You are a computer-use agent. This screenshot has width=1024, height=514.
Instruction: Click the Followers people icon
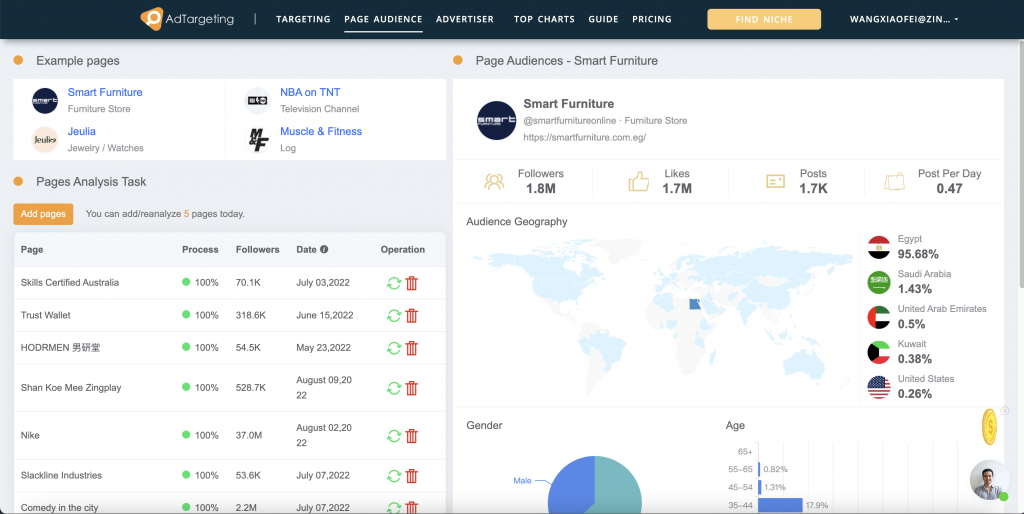pyautogui.click(x=494, y=182)
